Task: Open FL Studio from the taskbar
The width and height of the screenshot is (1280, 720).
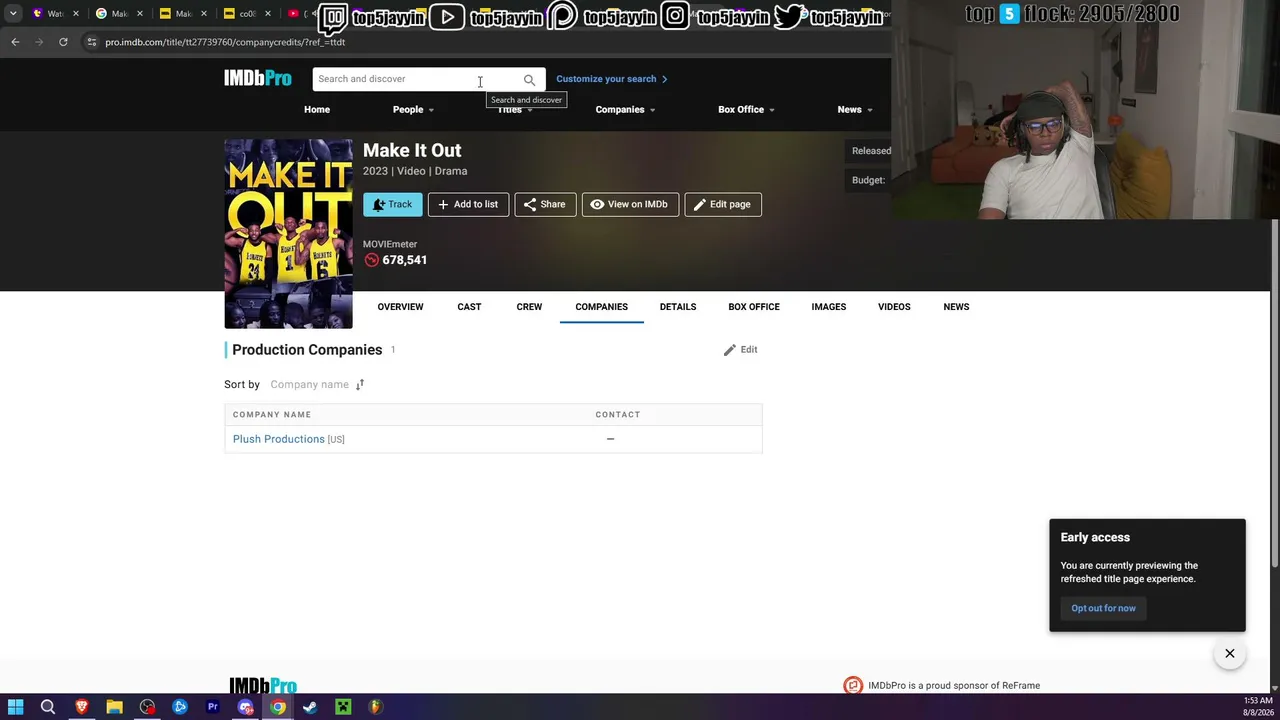Action: [376, 707]
